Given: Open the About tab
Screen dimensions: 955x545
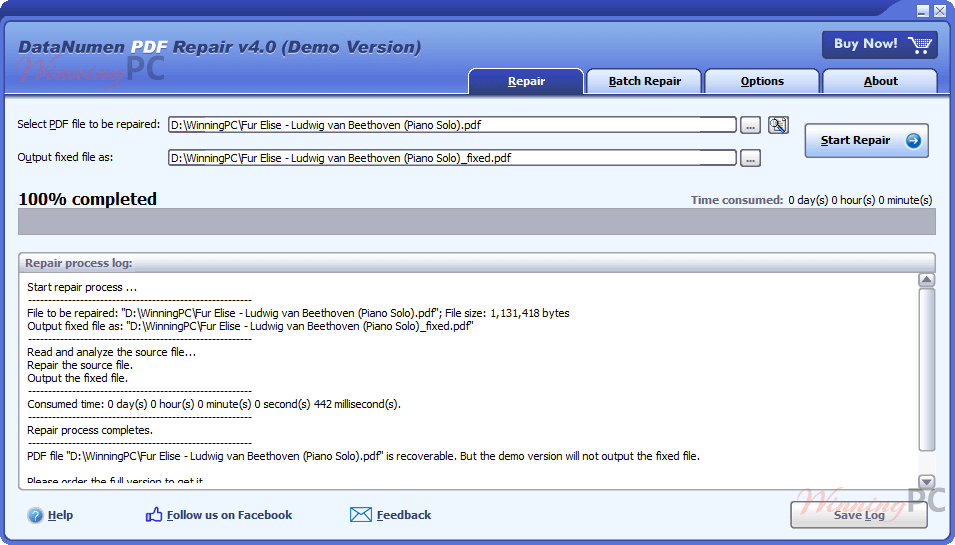Looking at the screenshot, I should [880, 81].
